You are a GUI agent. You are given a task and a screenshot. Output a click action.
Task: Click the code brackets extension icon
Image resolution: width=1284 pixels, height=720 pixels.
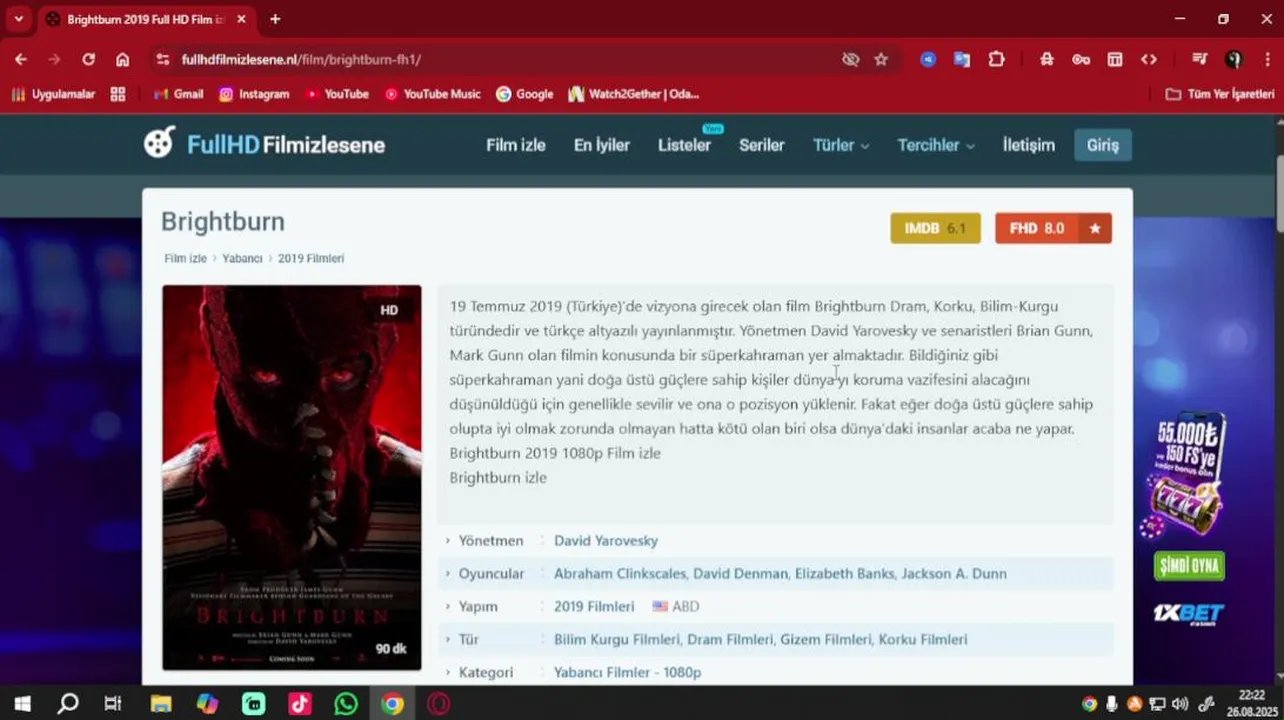[x=1149, y=59]
